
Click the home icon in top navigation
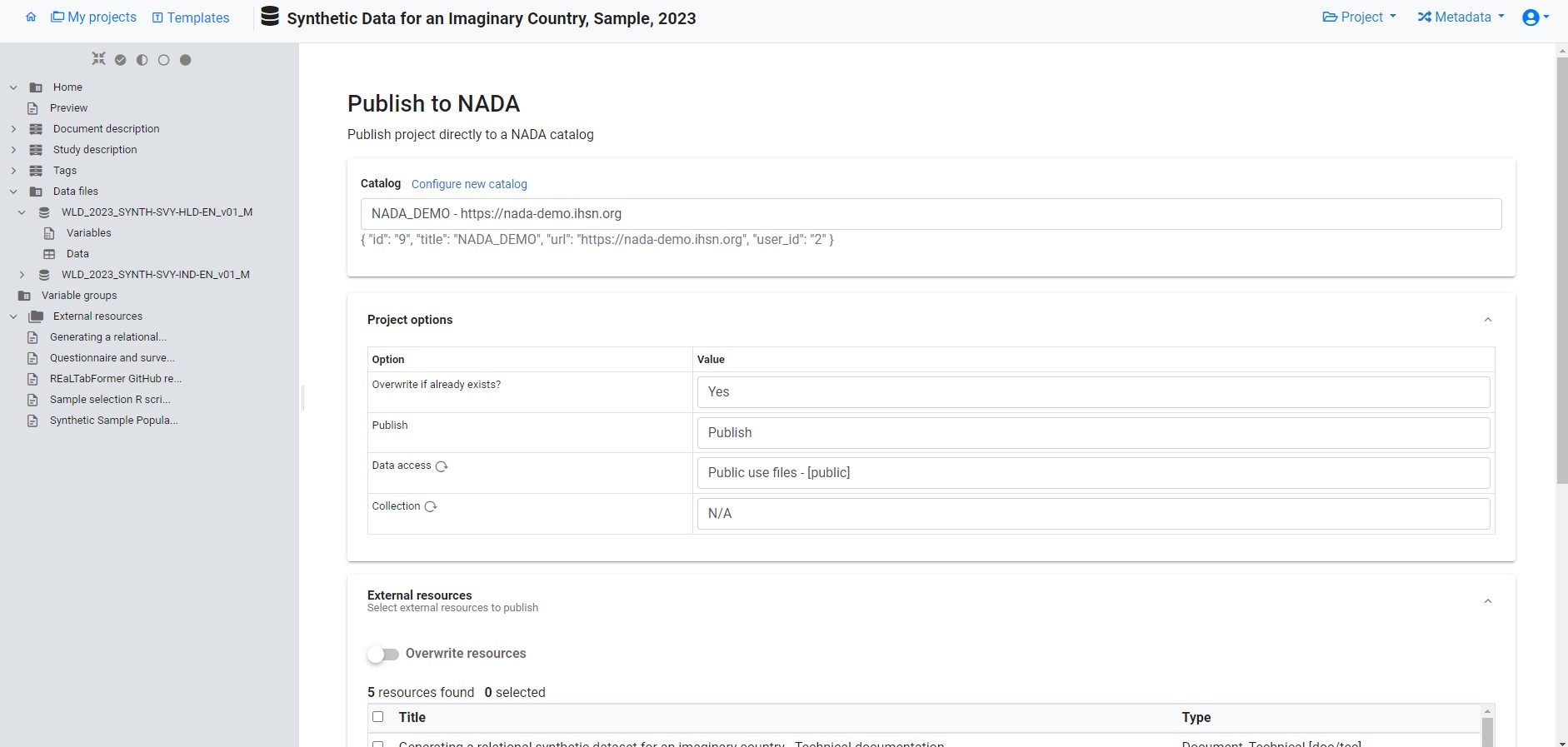click(31, 17)
